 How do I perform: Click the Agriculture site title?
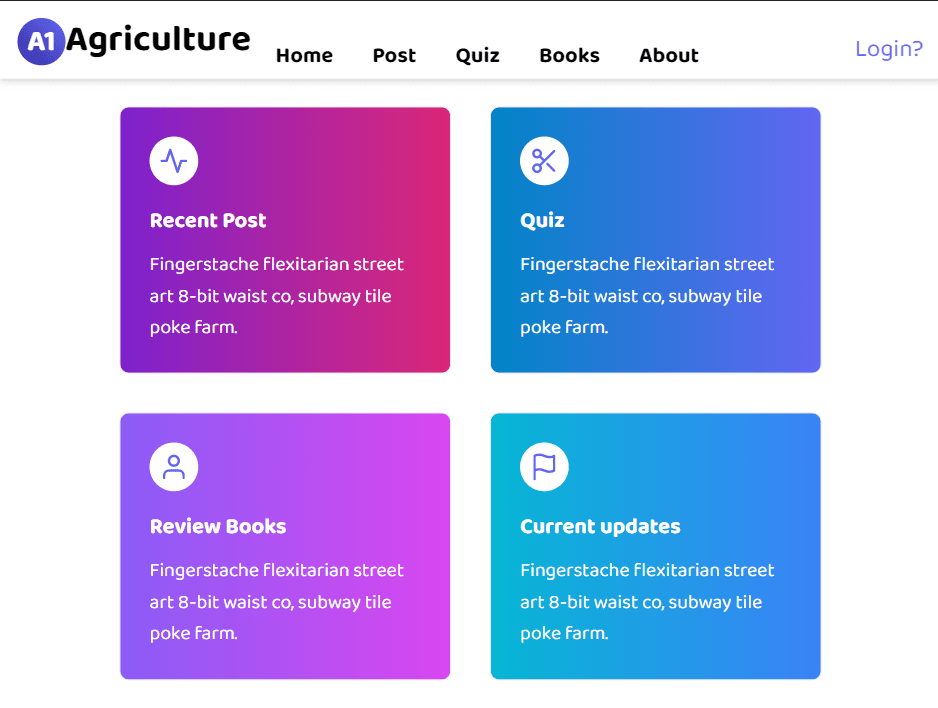pyautogui.click(x=158, y=39)
